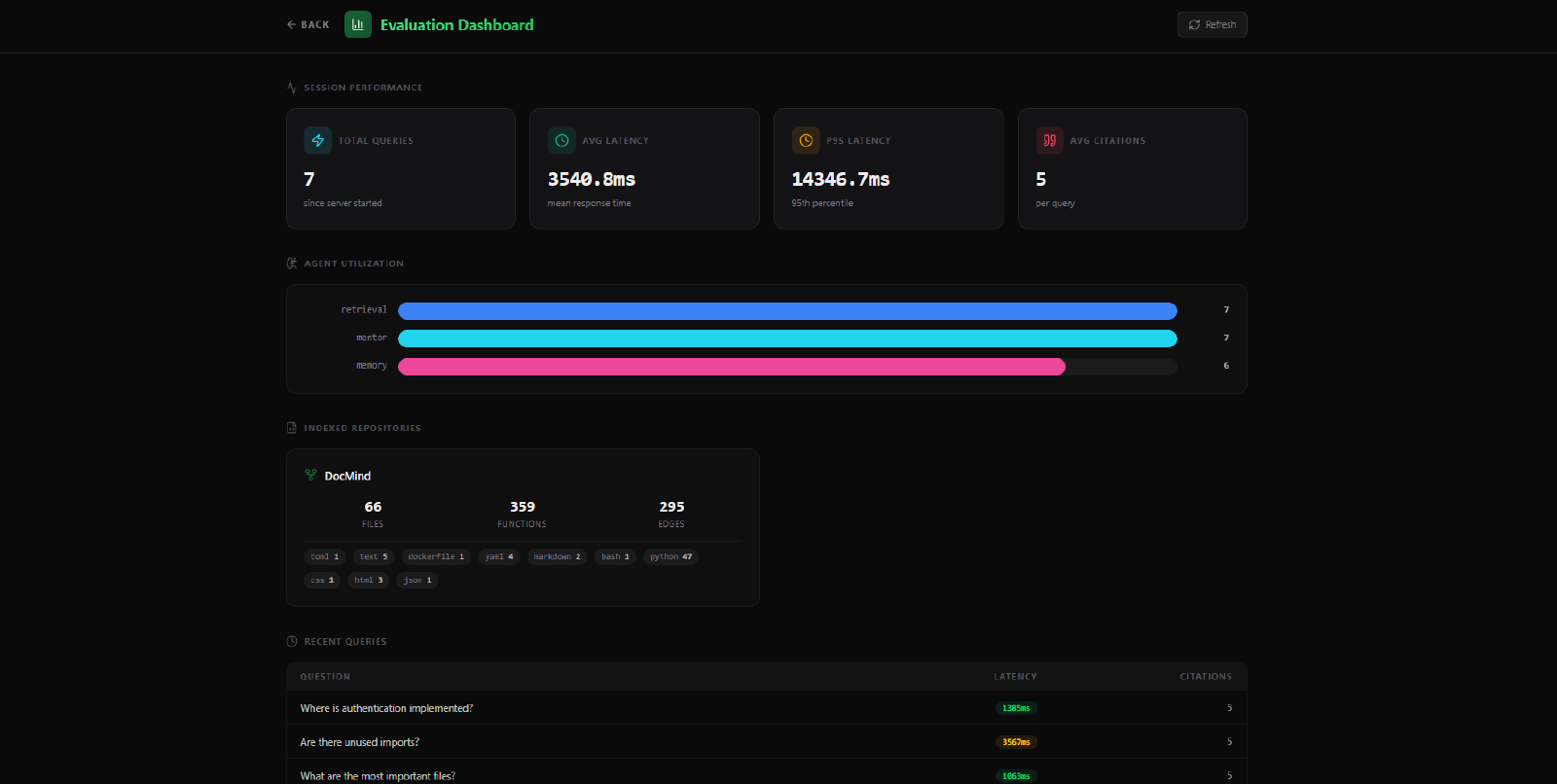Select the total queries value 7
This screenshot has width=1557, height=784.
pyautogui.click(x=309, y=179)
